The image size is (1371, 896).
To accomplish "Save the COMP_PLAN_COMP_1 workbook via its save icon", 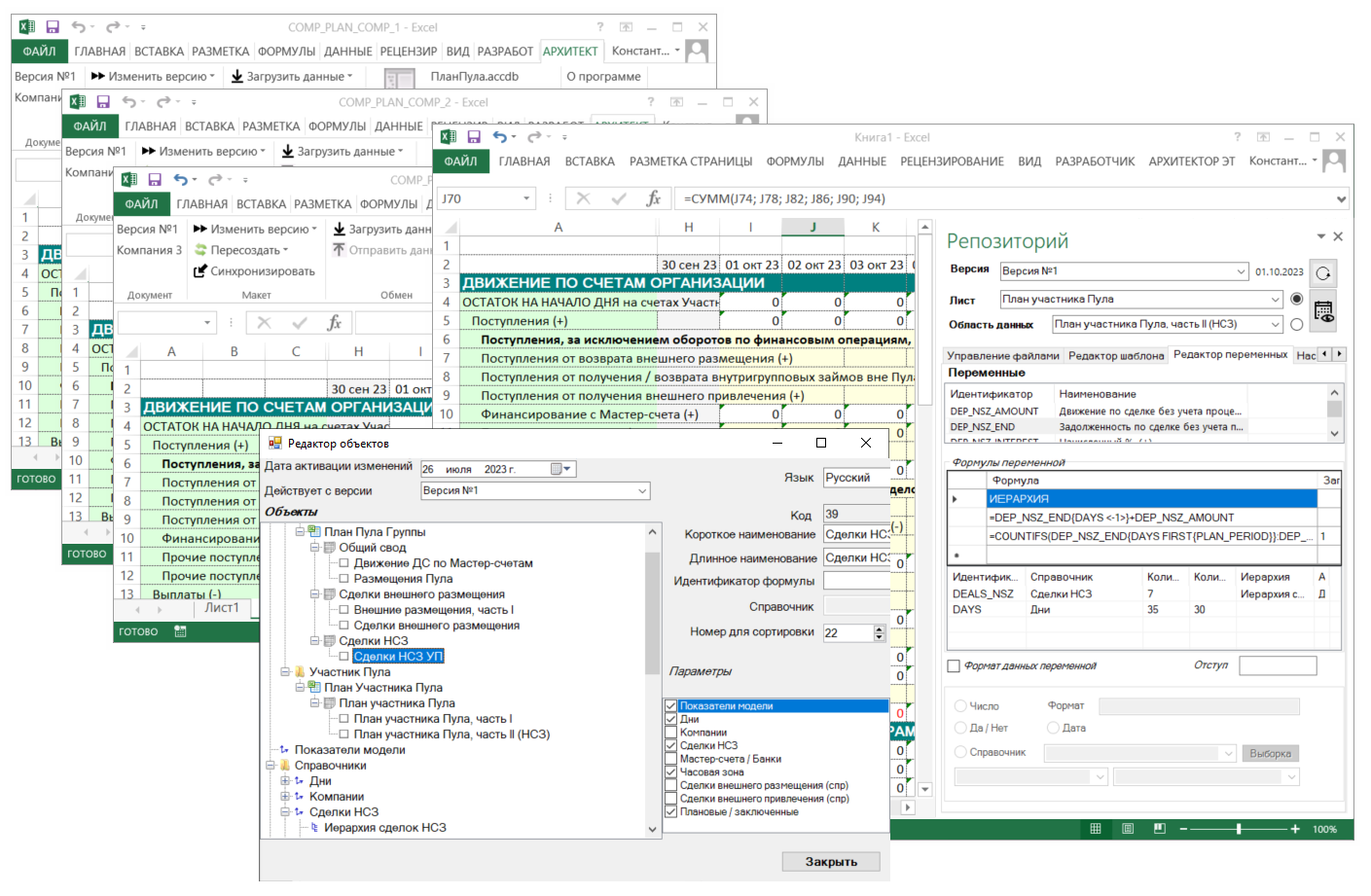I will click(x=53, y=27).
